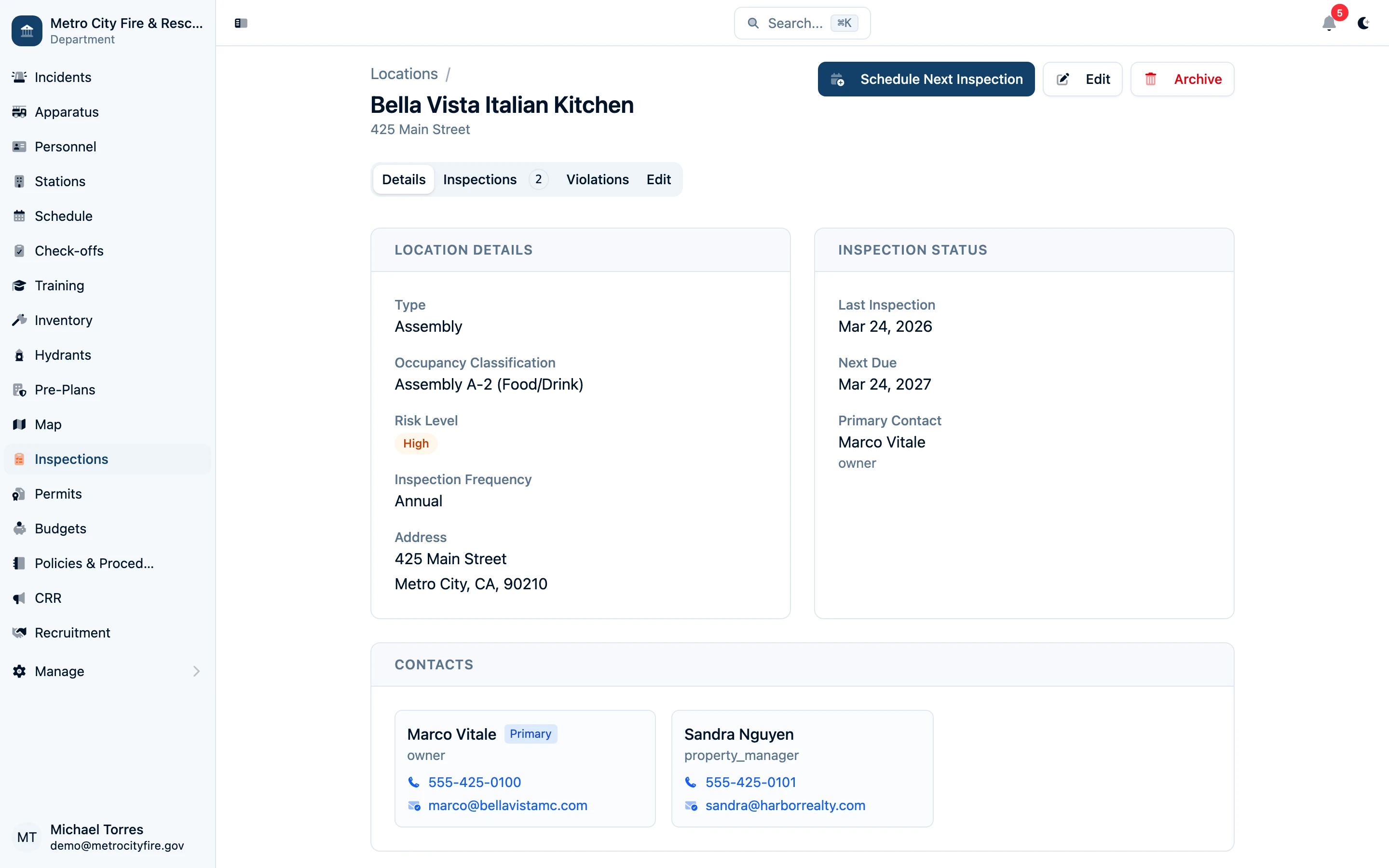
Task: Archive this location with red button
Action: tap(1182, 79)
